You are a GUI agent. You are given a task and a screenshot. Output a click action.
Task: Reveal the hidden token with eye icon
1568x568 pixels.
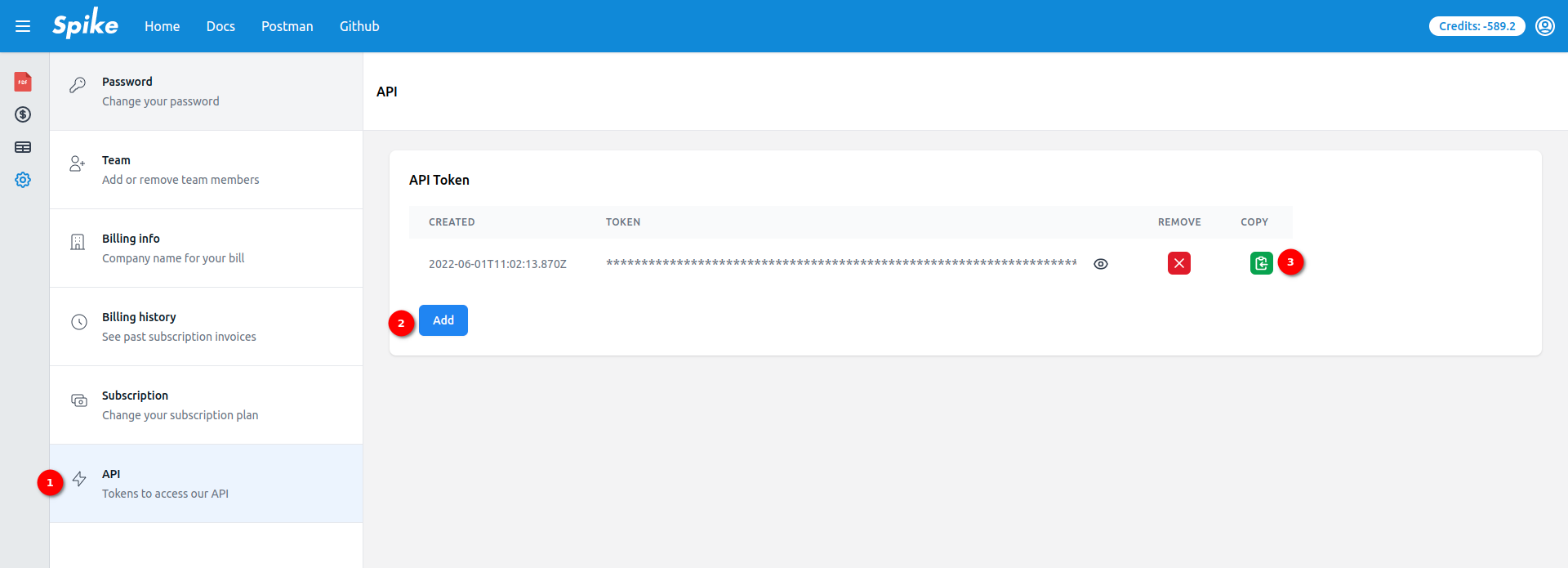pos(1100,264)
